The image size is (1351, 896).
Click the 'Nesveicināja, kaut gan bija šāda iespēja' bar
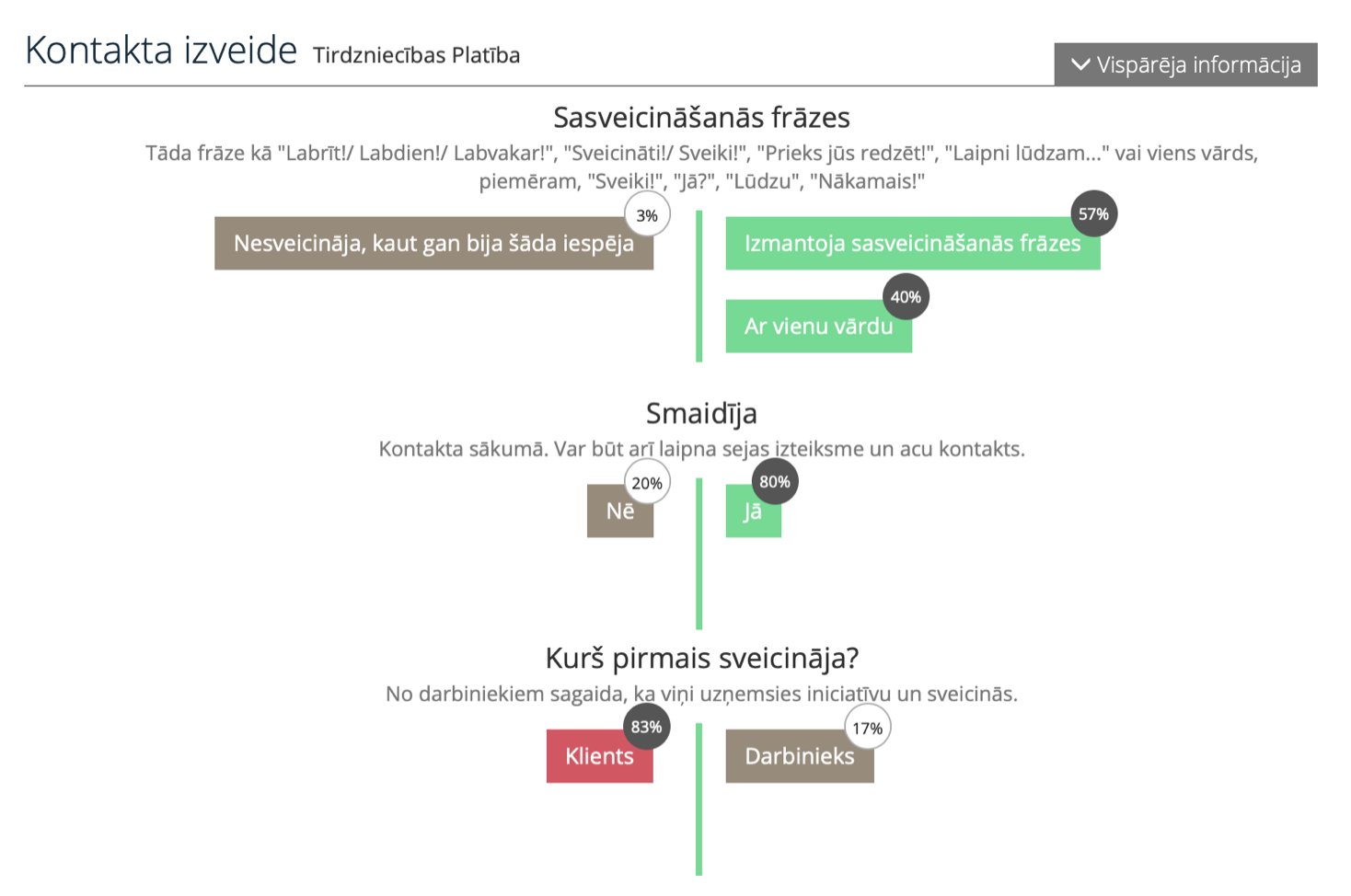pos(433,244)
